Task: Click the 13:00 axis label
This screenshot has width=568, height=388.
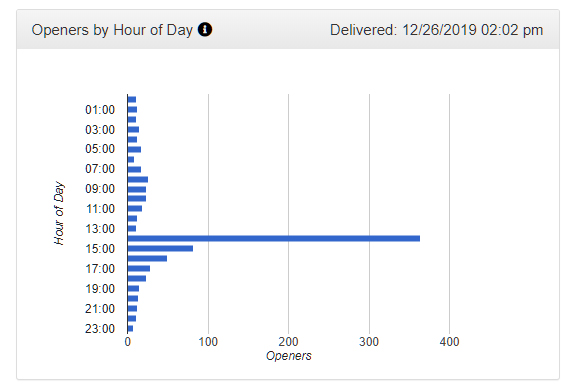Action: click(100, 229)
